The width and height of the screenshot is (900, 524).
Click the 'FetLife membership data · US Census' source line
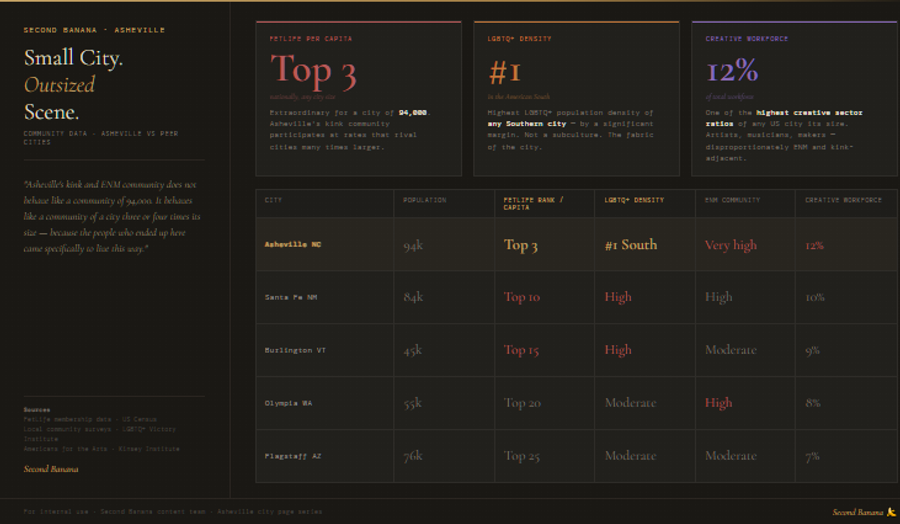90,419
